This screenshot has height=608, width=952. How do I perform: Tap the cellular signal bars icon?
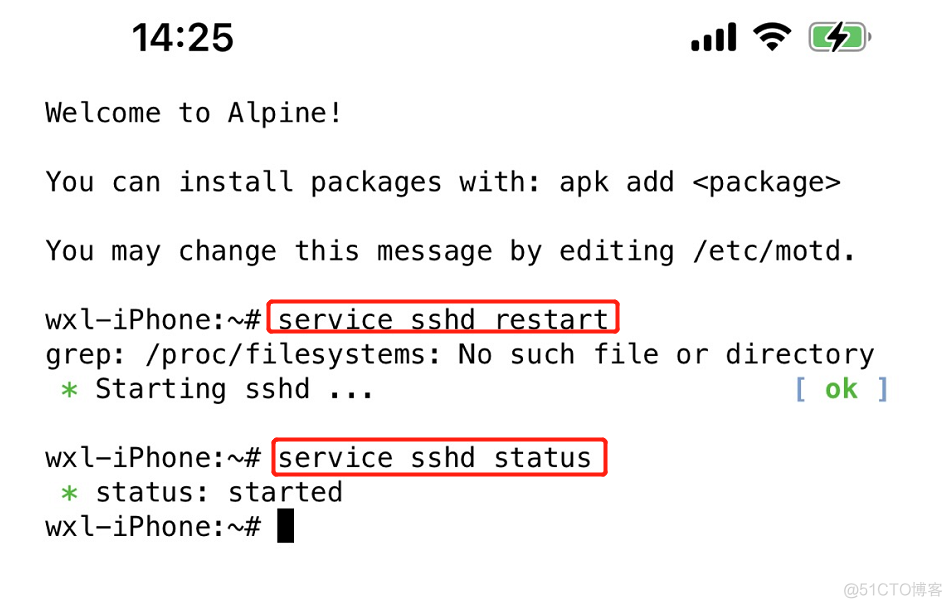pyautogui.click(x=713, y=37)
